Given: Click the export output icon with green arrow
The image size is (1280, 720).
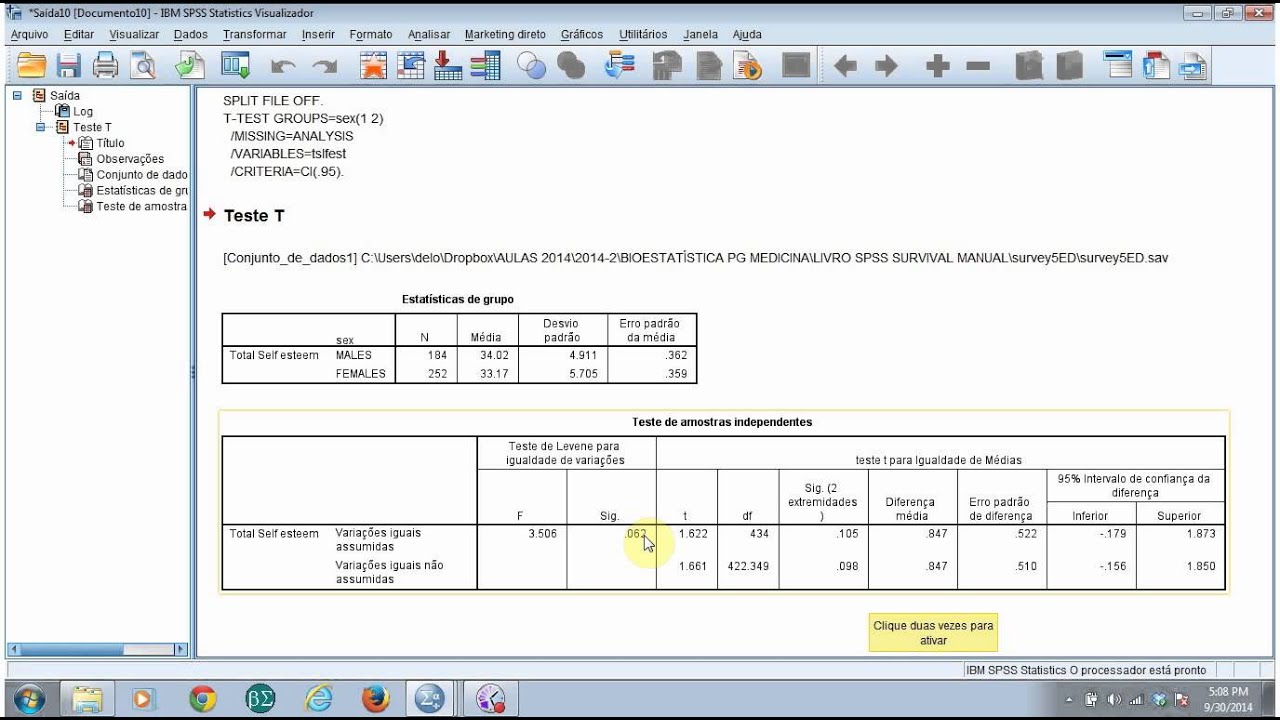Looking at the screenshot, I should (189, 66).
